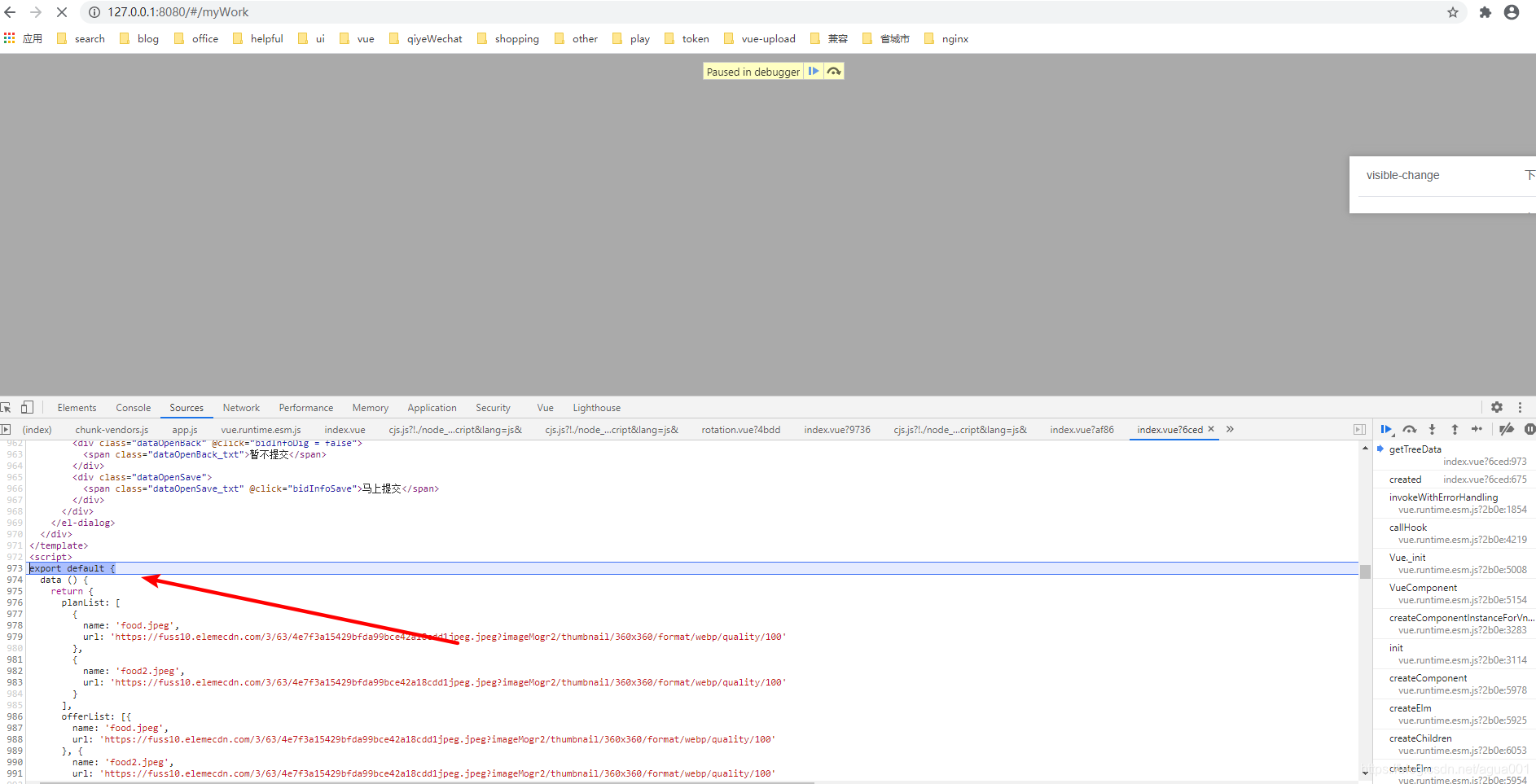Viewport: 1536px width, 784px height.
Task: Open the blog bookmarks folder
Action: click(x=139, y=38)
